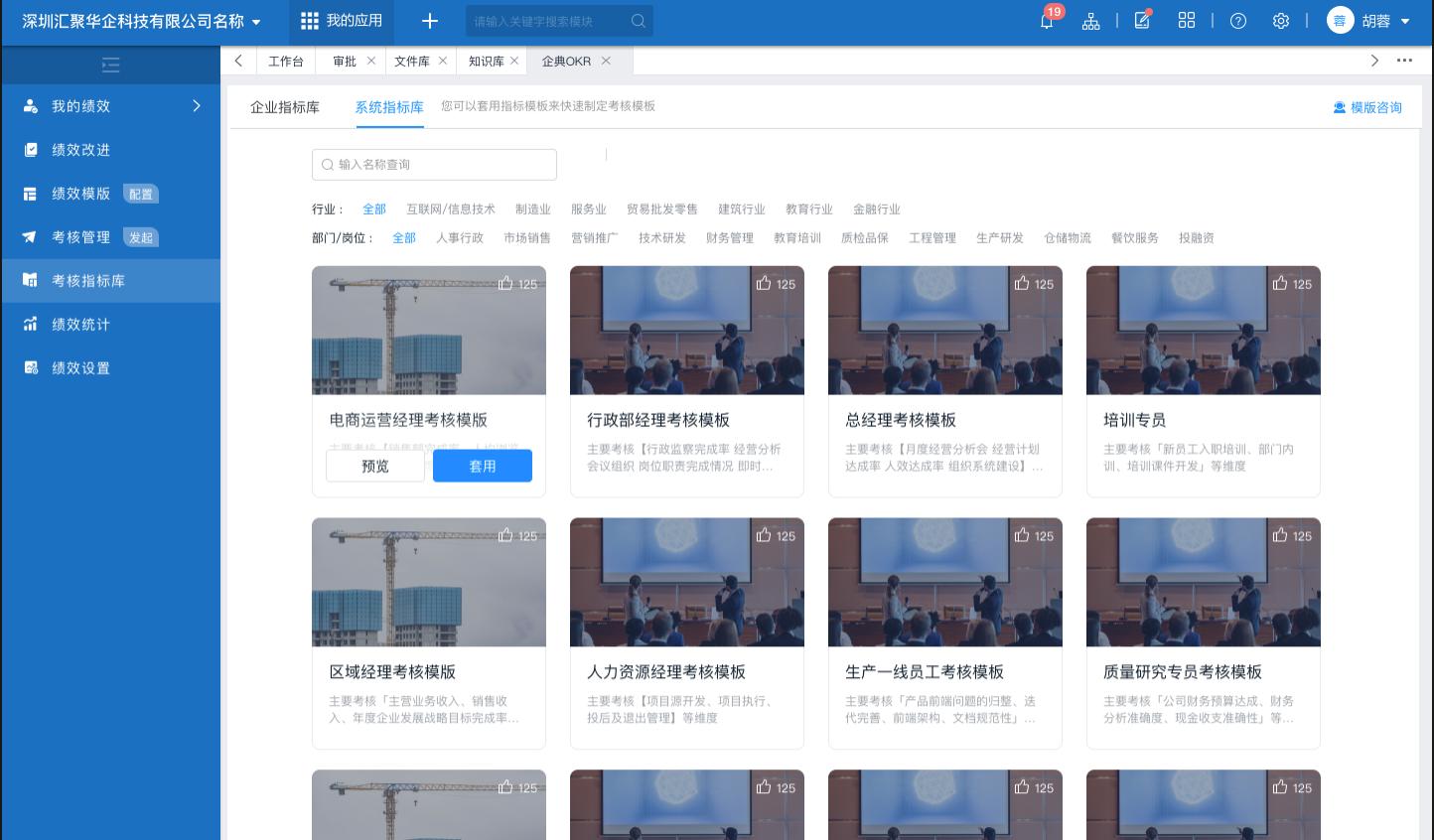The height and width of the screenshot is (840, 1434).
Task: Switch to the 知识库 tab
Action: coord(487,61)
